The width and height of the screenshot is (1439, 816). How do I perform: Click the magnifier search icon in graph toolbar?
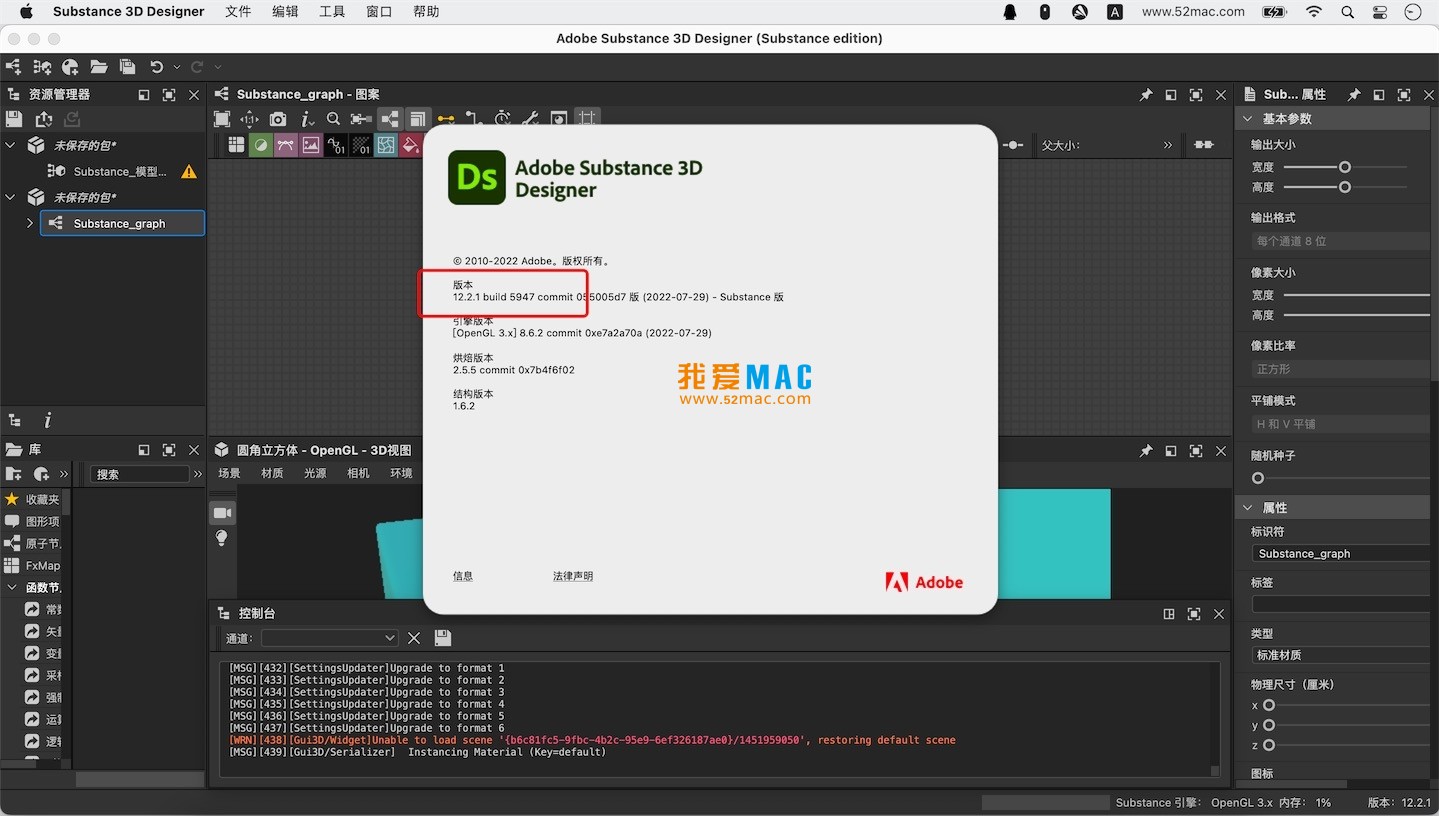(334, 119)
